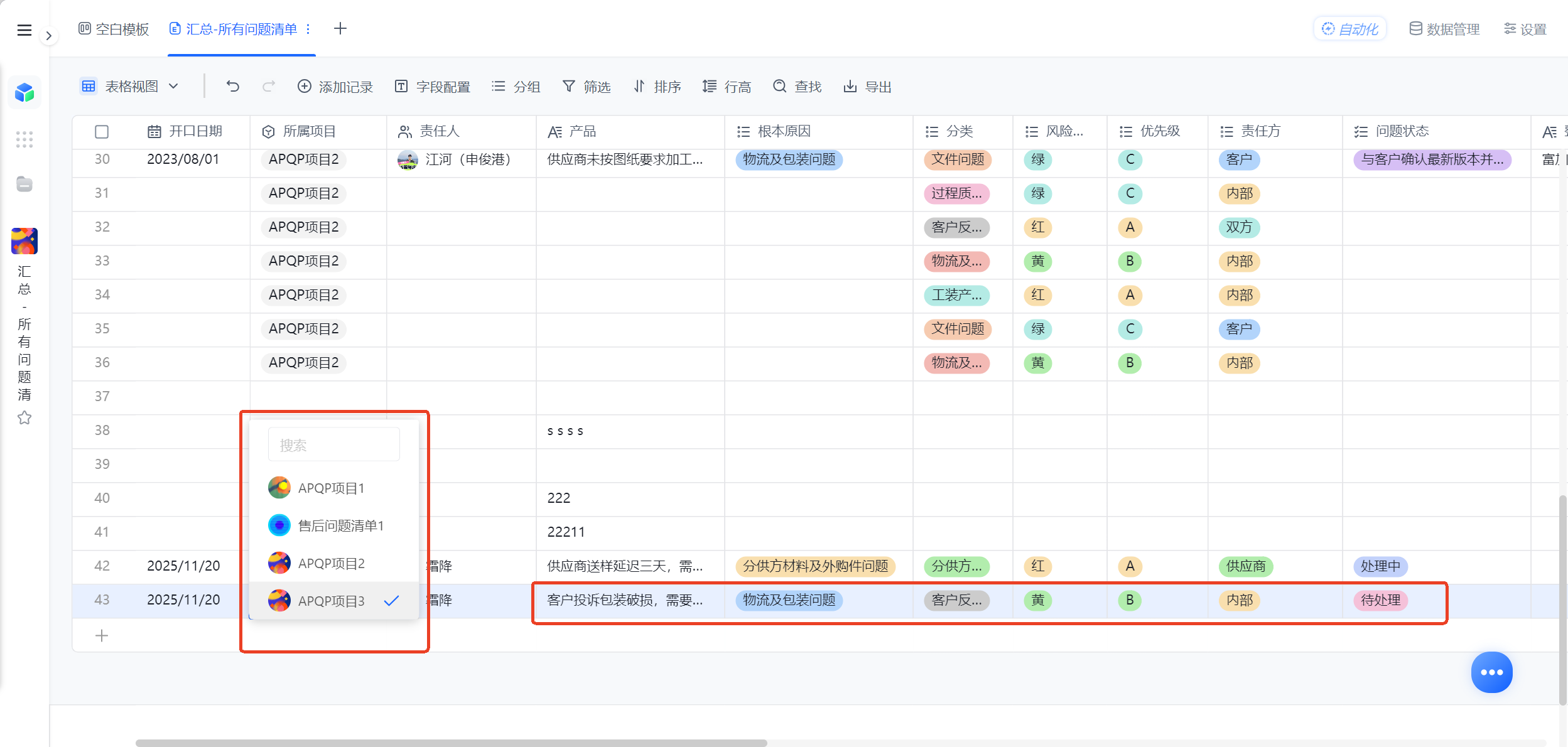Switch to 空白模板 tab
1568x747 pixels.
[x=114, y=29]
